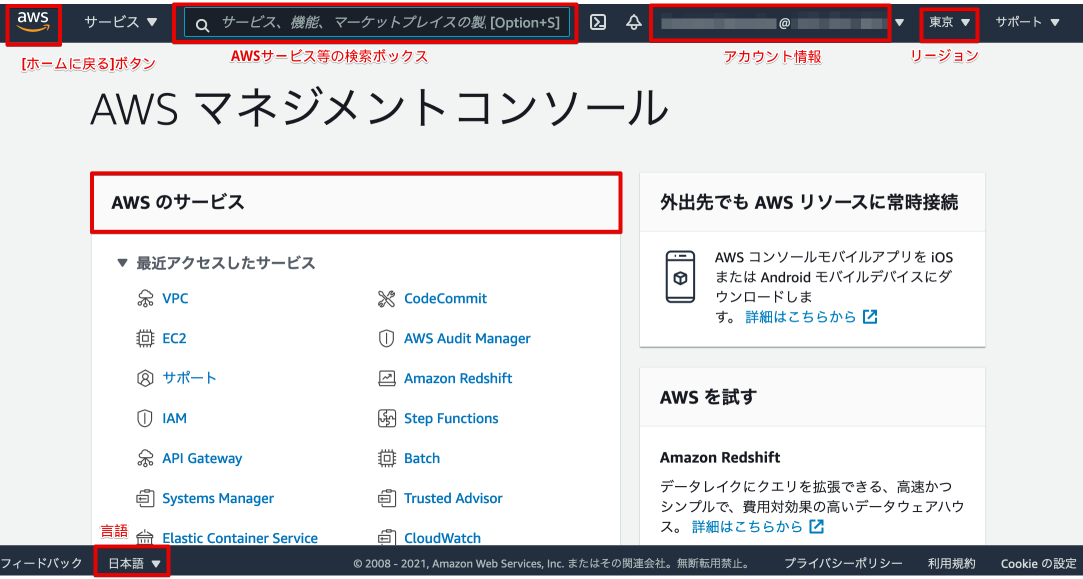The image size is (1083, 579).
Task: Open the notifications bell icon
Action: tap(633, 23)
